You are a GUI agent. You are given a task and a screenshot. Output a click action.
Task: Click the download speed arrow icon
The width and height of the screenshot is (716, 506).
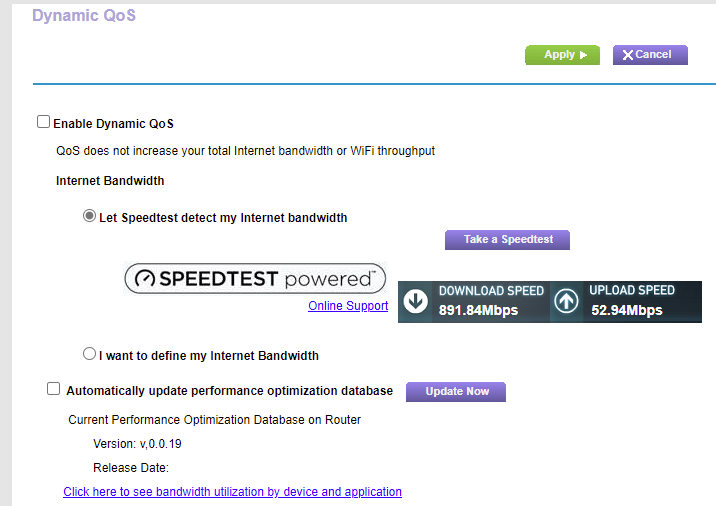(417, 301)
